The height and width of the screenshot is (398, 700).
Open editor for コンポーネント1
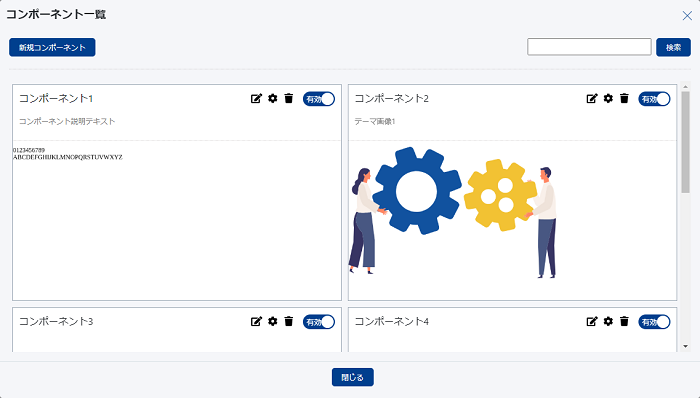pyautogui.click(x=256, y=99)
